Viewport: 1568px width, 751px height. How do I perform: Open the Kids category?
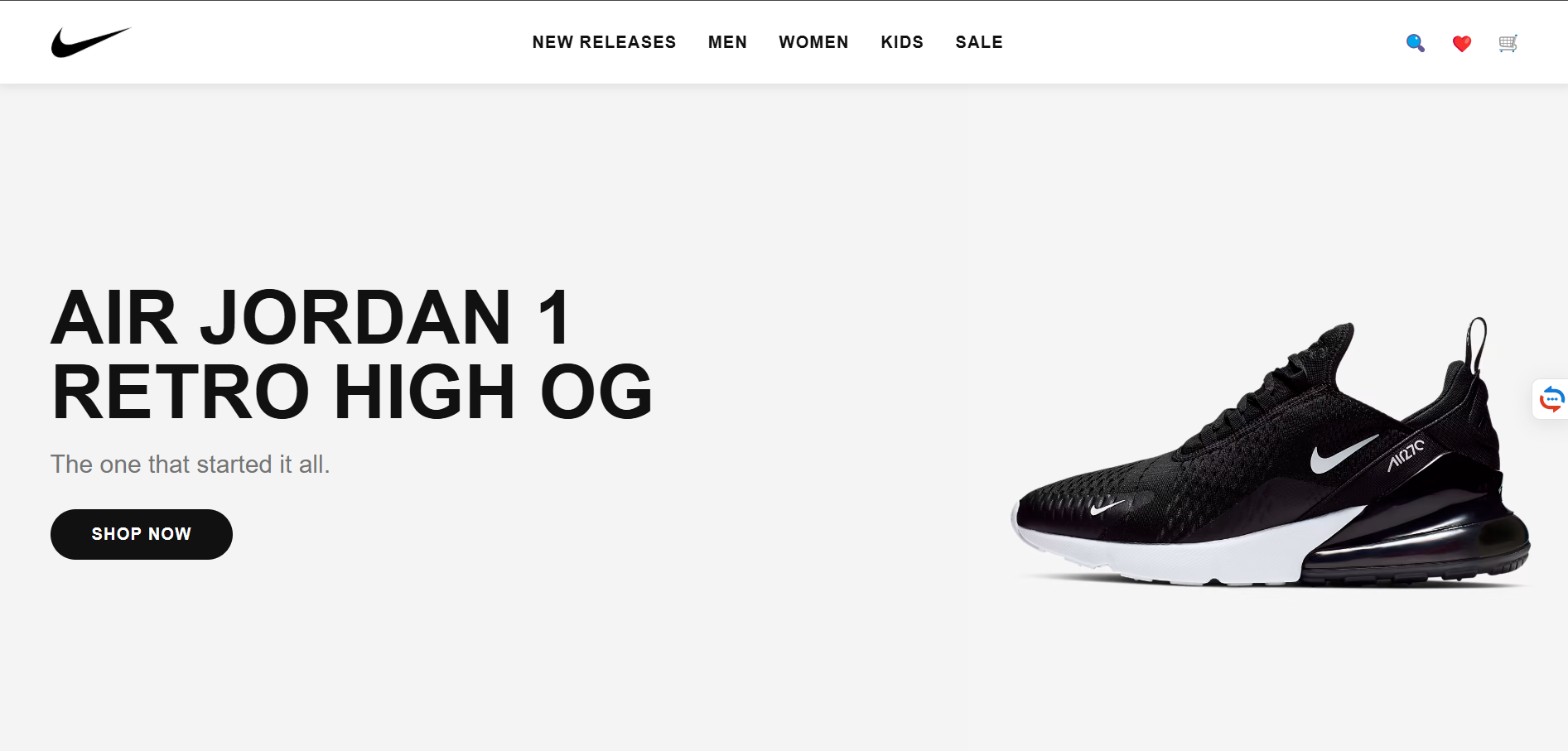click(902, 42)
